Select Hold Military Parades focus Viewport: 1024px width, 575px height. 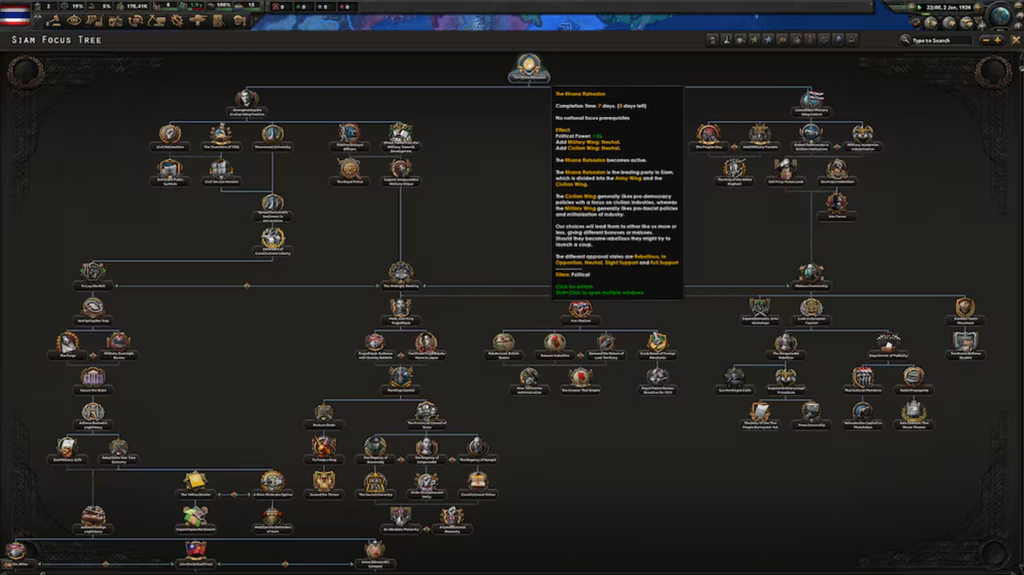[x=760, y=137]
